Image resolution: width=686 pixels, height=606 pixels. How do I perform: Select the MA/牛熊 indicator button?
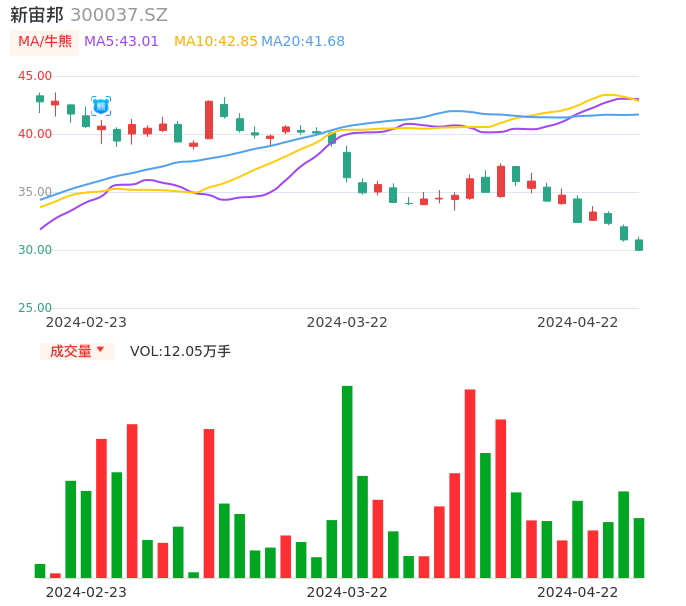point(45,42)
